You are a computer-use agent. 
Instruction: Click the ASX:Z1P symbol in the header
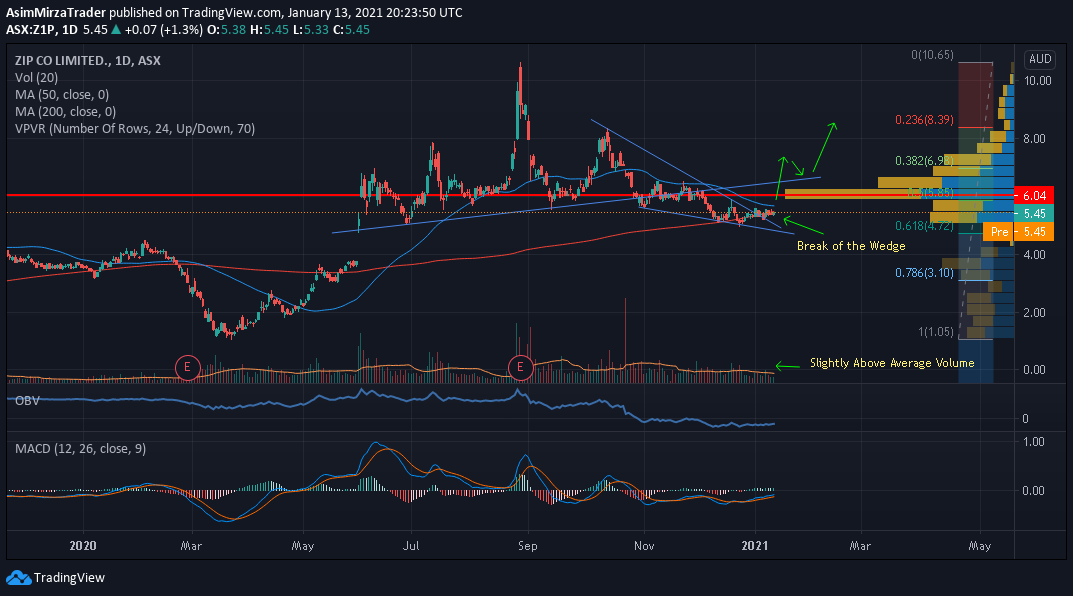(30, 30)
